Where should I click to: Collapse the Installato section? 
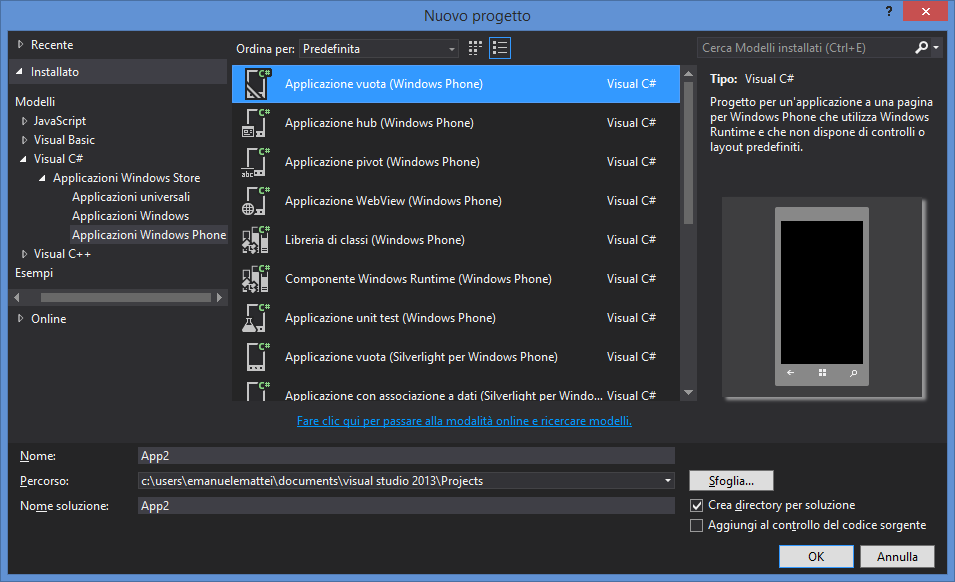point(19,72)
